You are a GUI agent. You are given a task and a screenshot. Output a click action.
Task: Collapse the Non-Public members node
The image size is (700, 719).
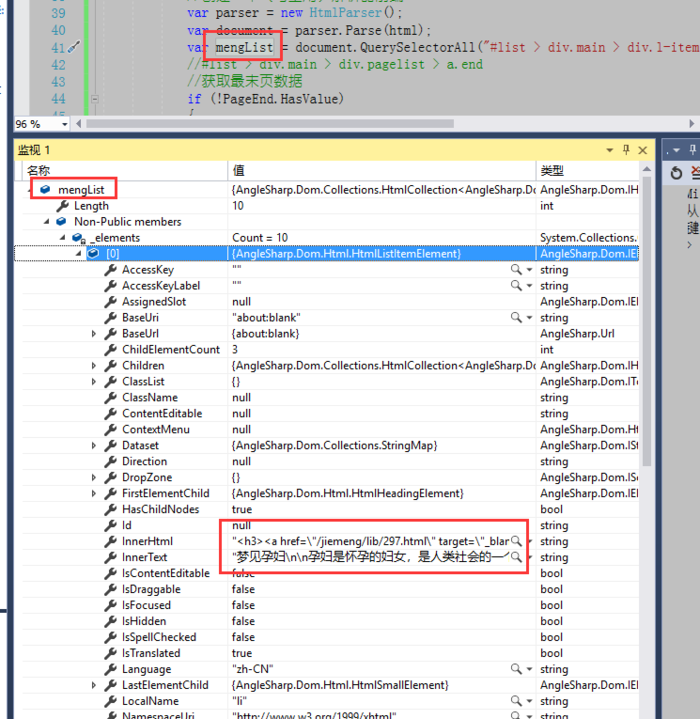46,222
